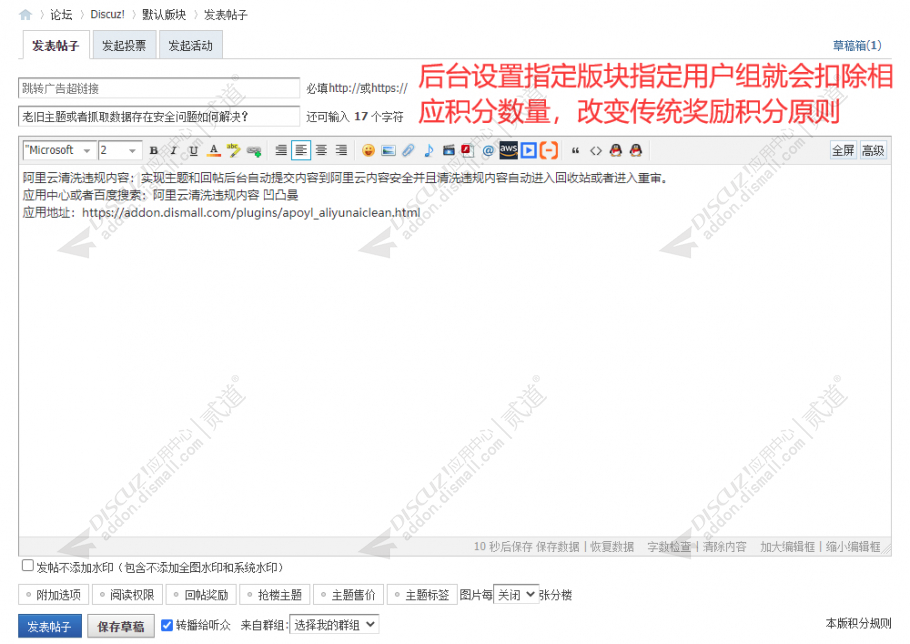
Task: Click 加大编辑框 in editor footer
Action: click(x=788, y=547)
